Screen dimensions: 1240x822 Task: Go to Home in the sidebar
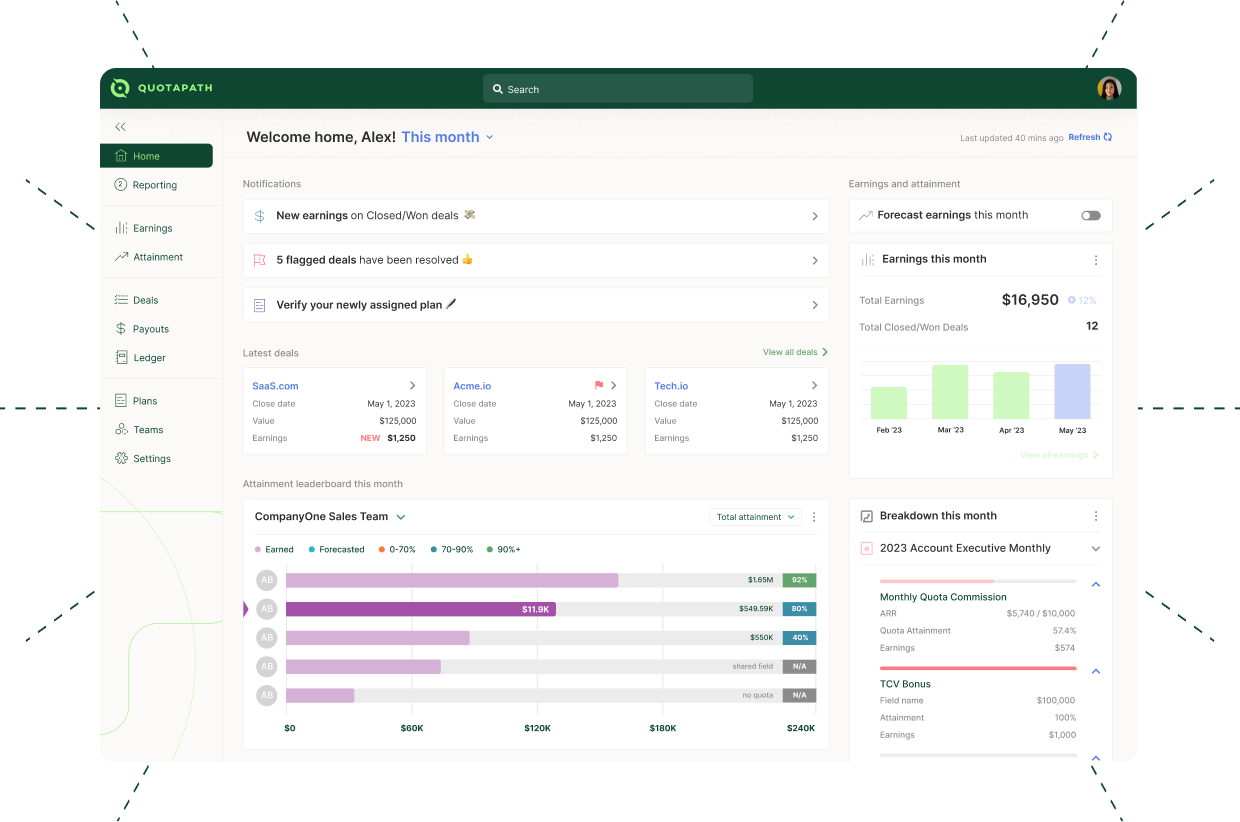pyautogui.click(x=156, y=156)
